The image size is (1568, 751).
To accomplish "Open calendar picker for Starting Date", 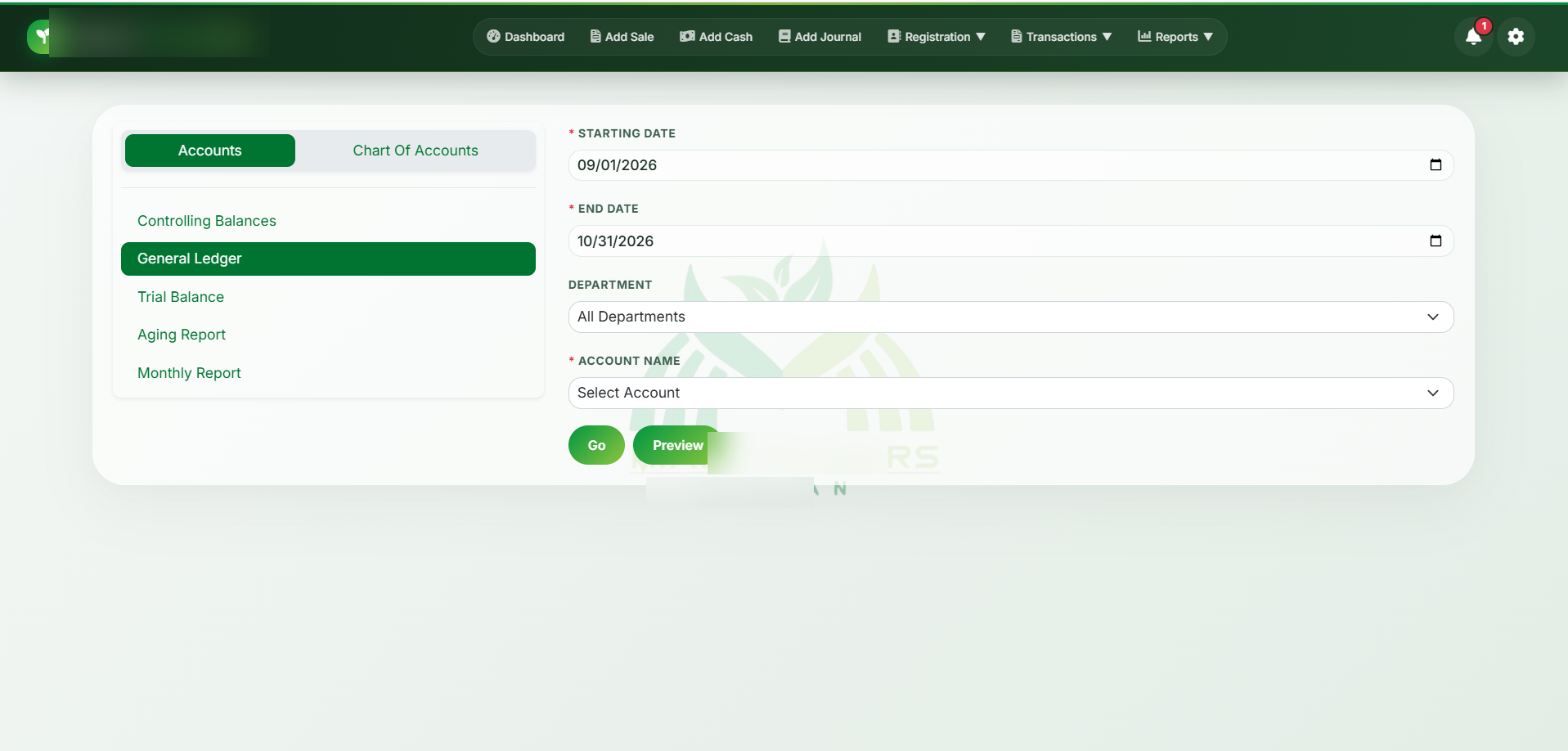I will 1435,165.
